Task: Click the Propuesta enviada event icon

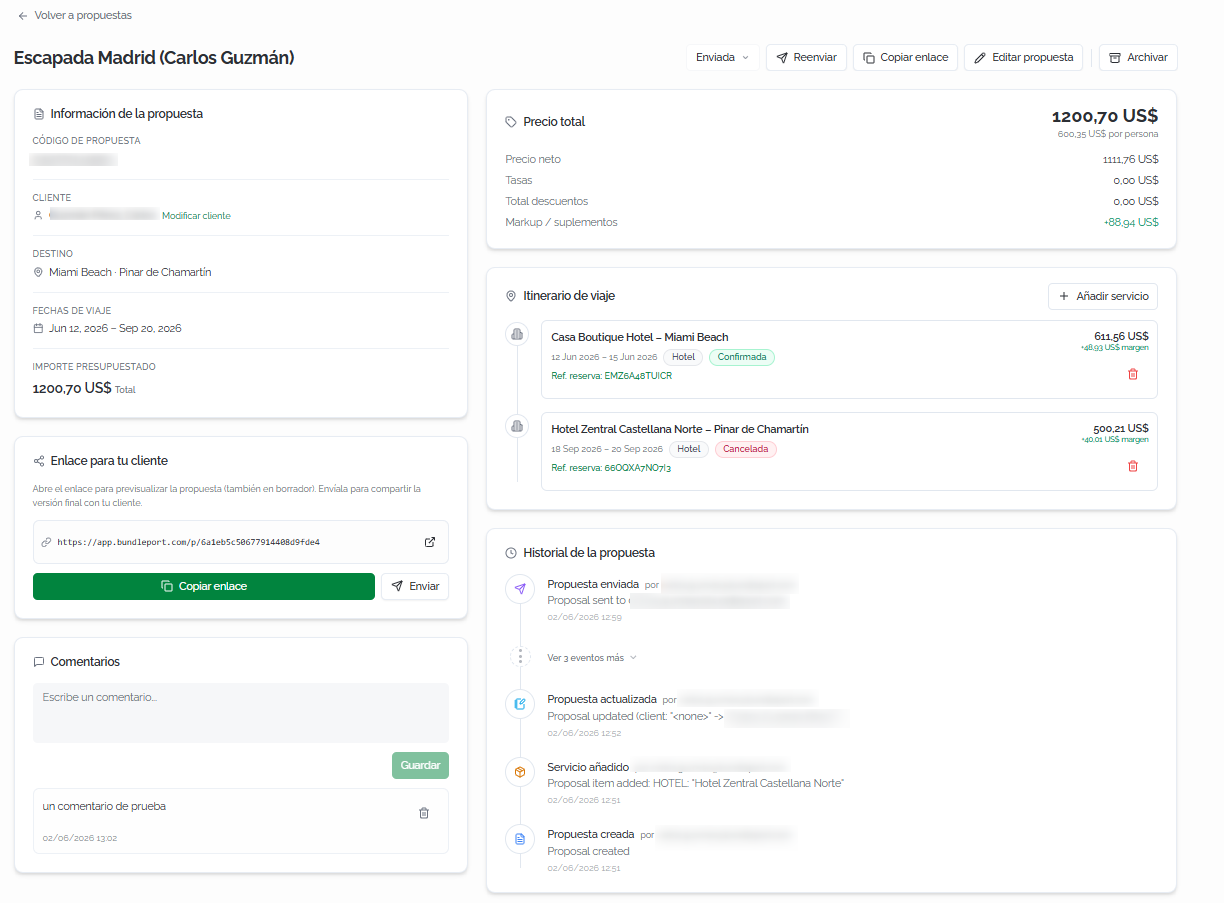Action: pyautogui.click(x=520, y=590)
